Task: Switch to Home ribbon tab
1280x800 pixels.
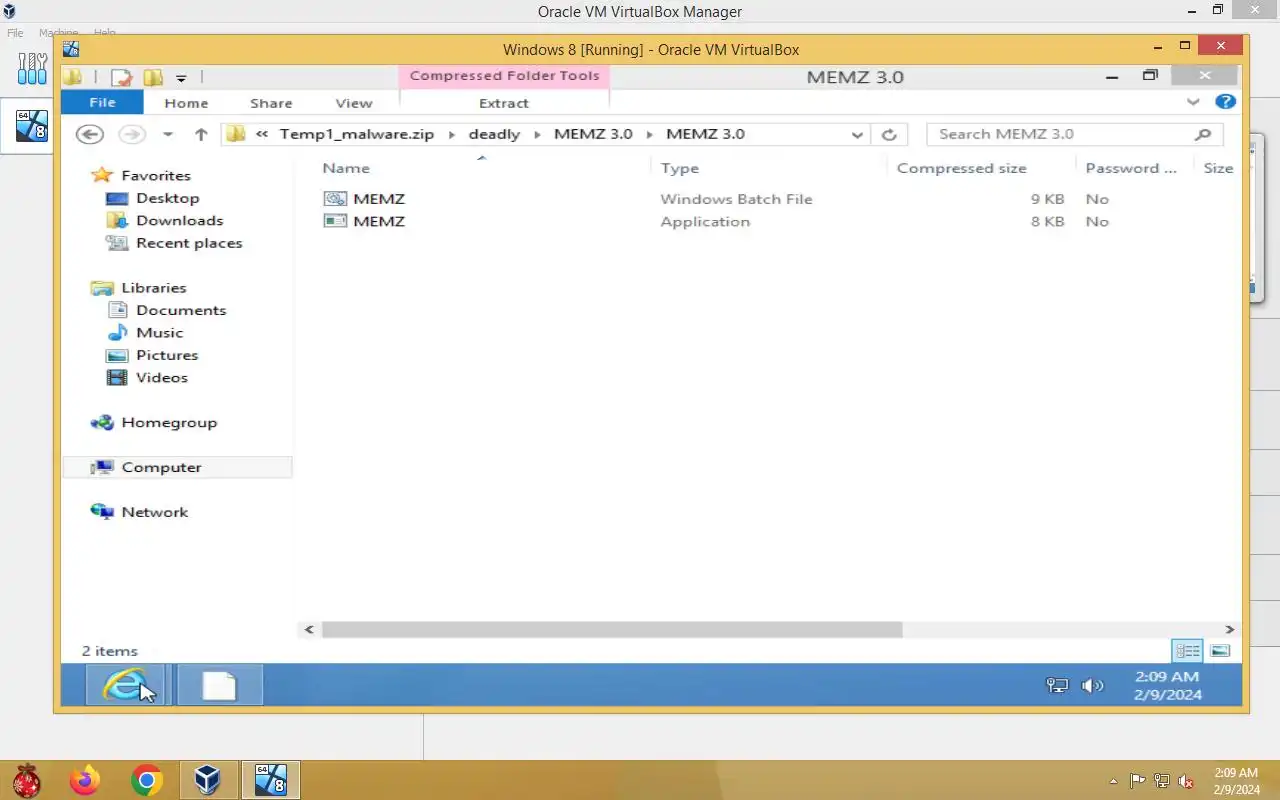Action: click(186, 103)
